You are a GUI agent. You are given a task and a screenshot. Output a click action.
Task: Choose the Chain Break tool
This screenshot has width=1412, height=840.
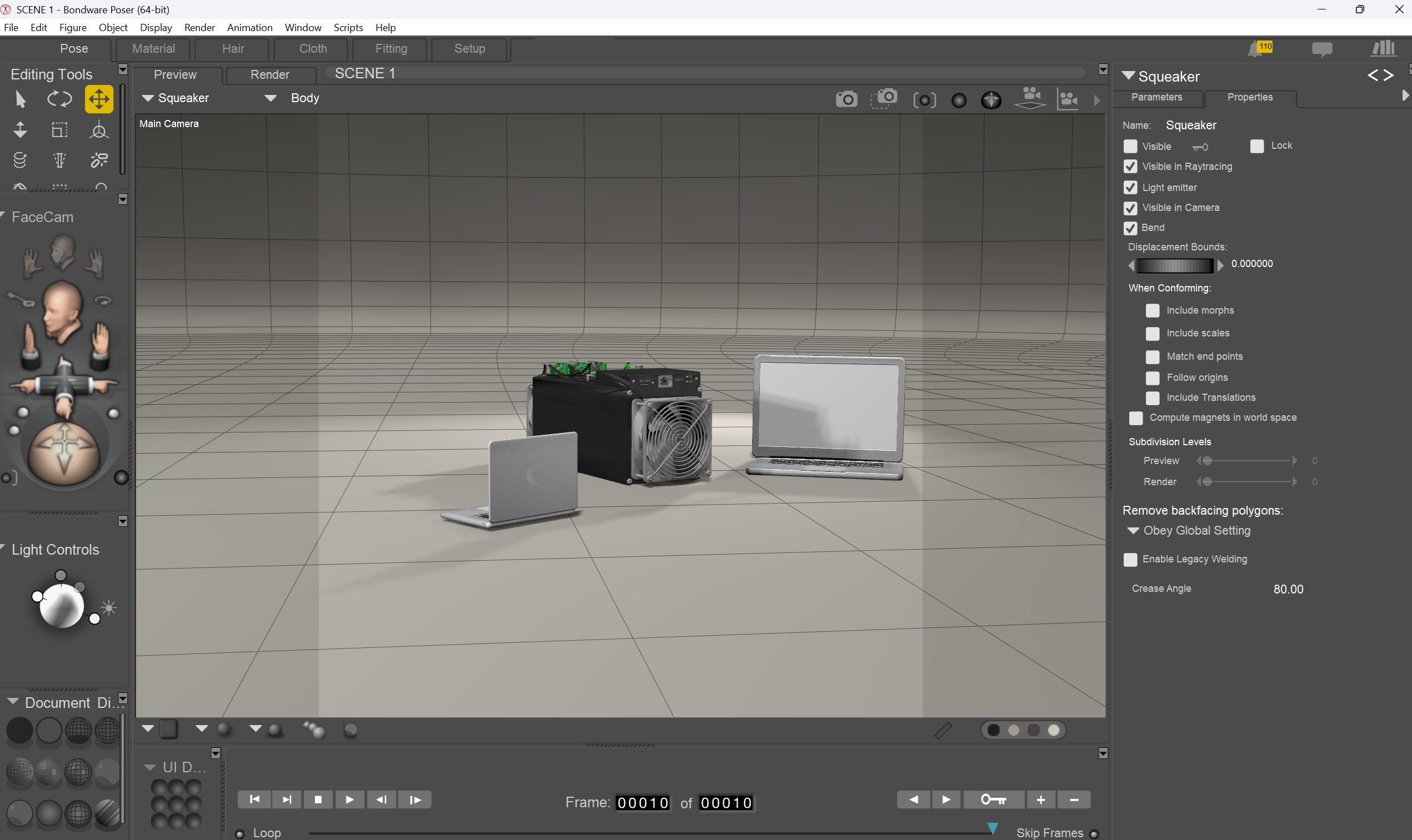99,161
